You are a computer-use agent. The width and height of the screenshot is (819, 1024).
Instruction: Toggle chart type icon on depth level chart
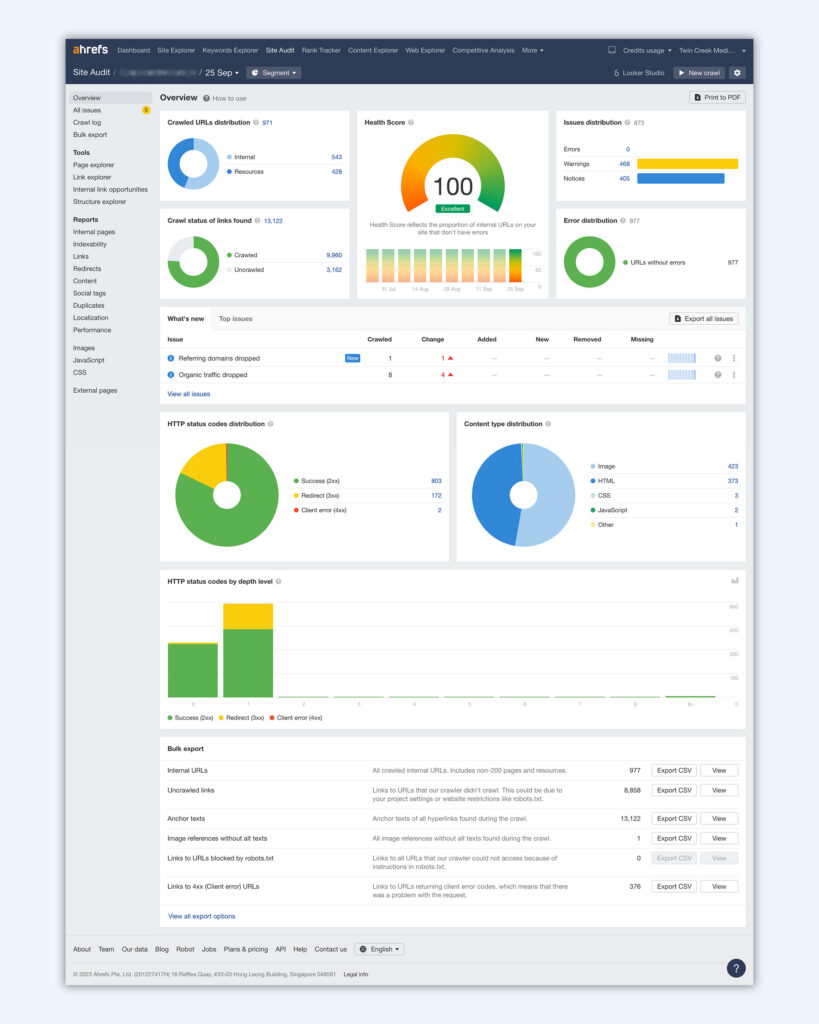pos(735,581)
